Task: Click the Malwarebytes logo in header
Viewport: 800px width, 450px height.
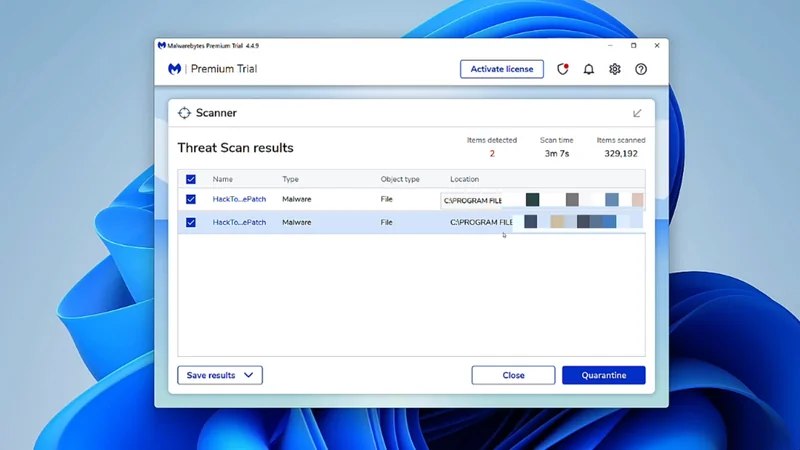Action: 175,69
